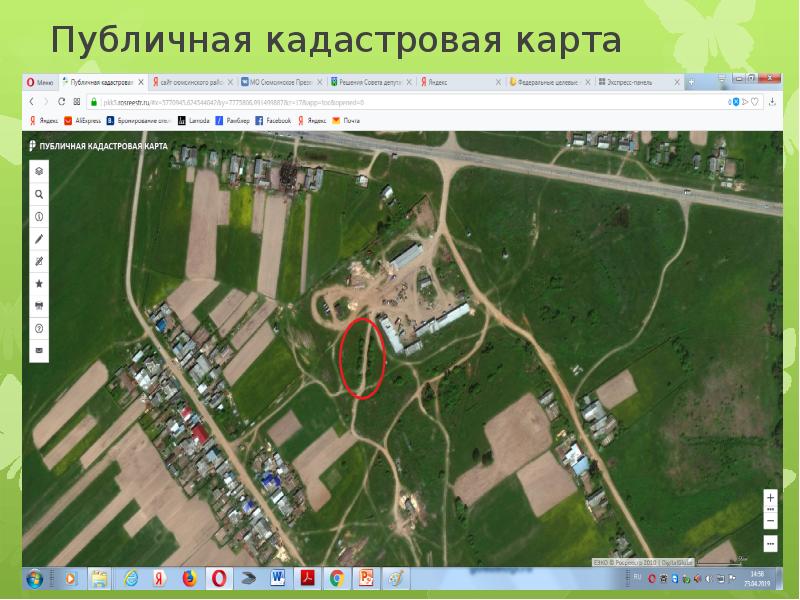Viewport: 800px width, 600px height.
Task: Open help question mark icon
Action: click(39, 328)
